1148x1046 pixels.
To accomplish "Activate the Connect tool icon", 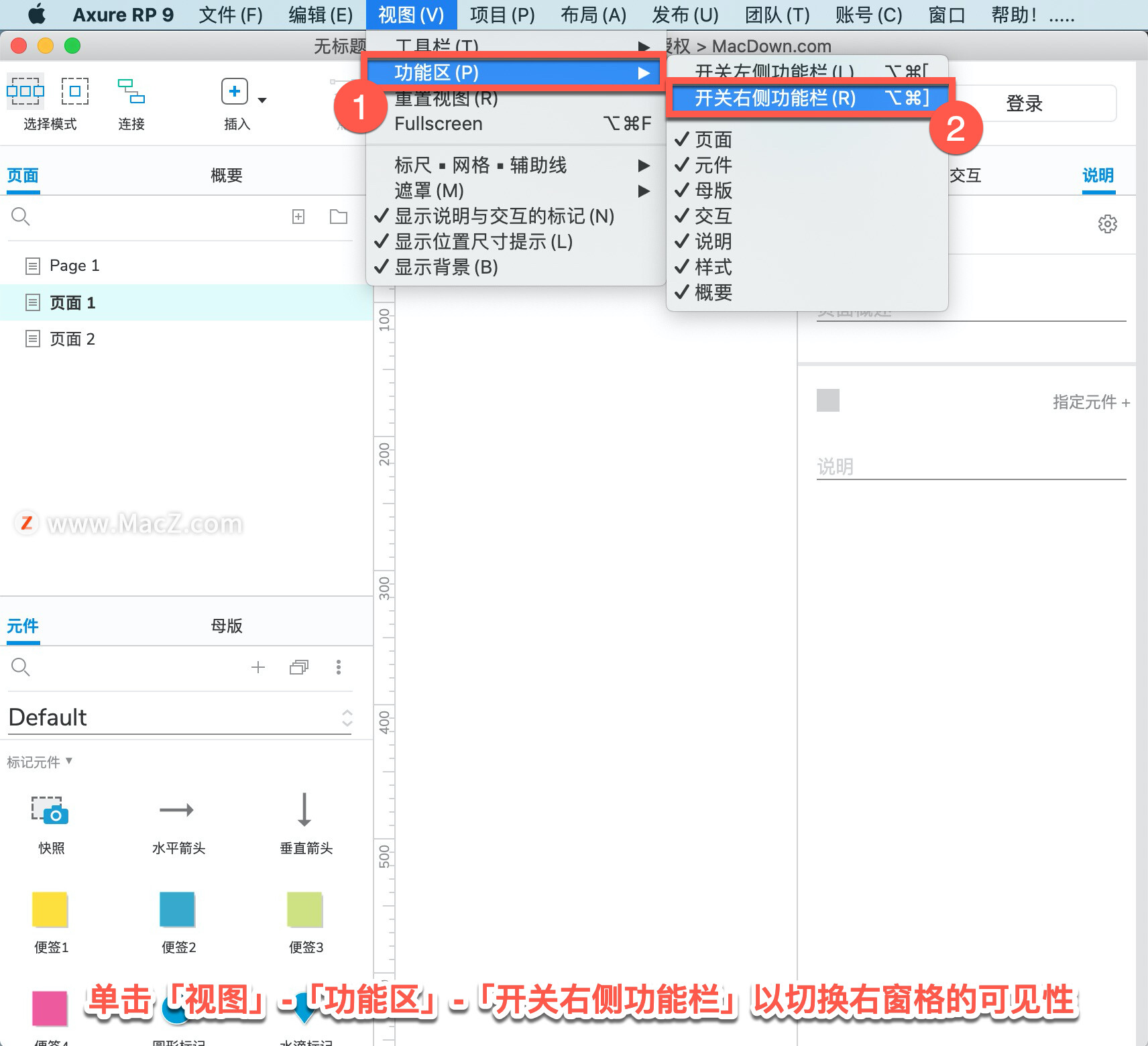I will click(x=131, y=91).
